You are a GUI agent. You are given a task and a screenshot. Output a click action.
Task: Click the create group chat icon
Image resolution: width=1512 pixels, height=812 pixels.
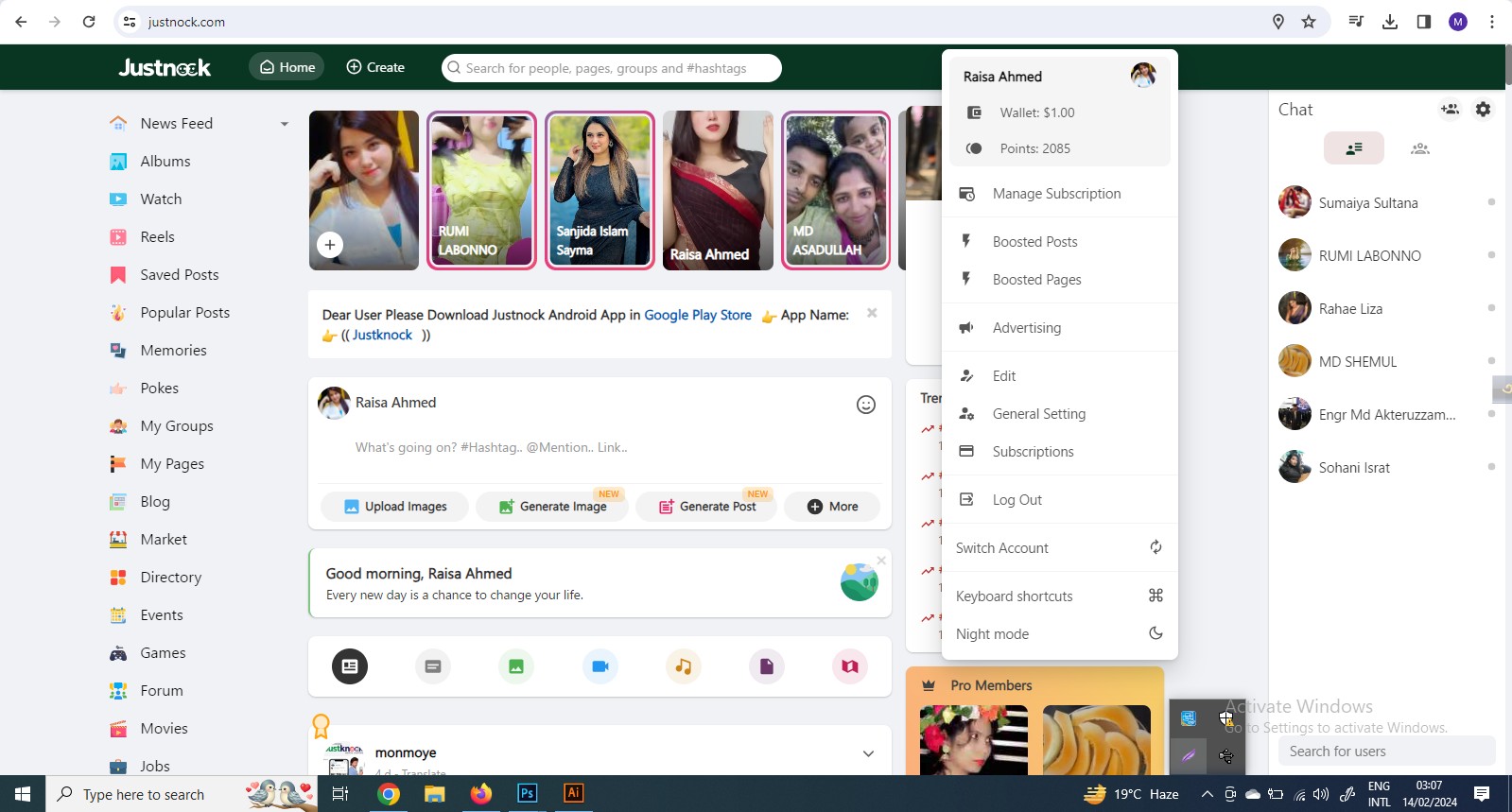coord(1450,110)
